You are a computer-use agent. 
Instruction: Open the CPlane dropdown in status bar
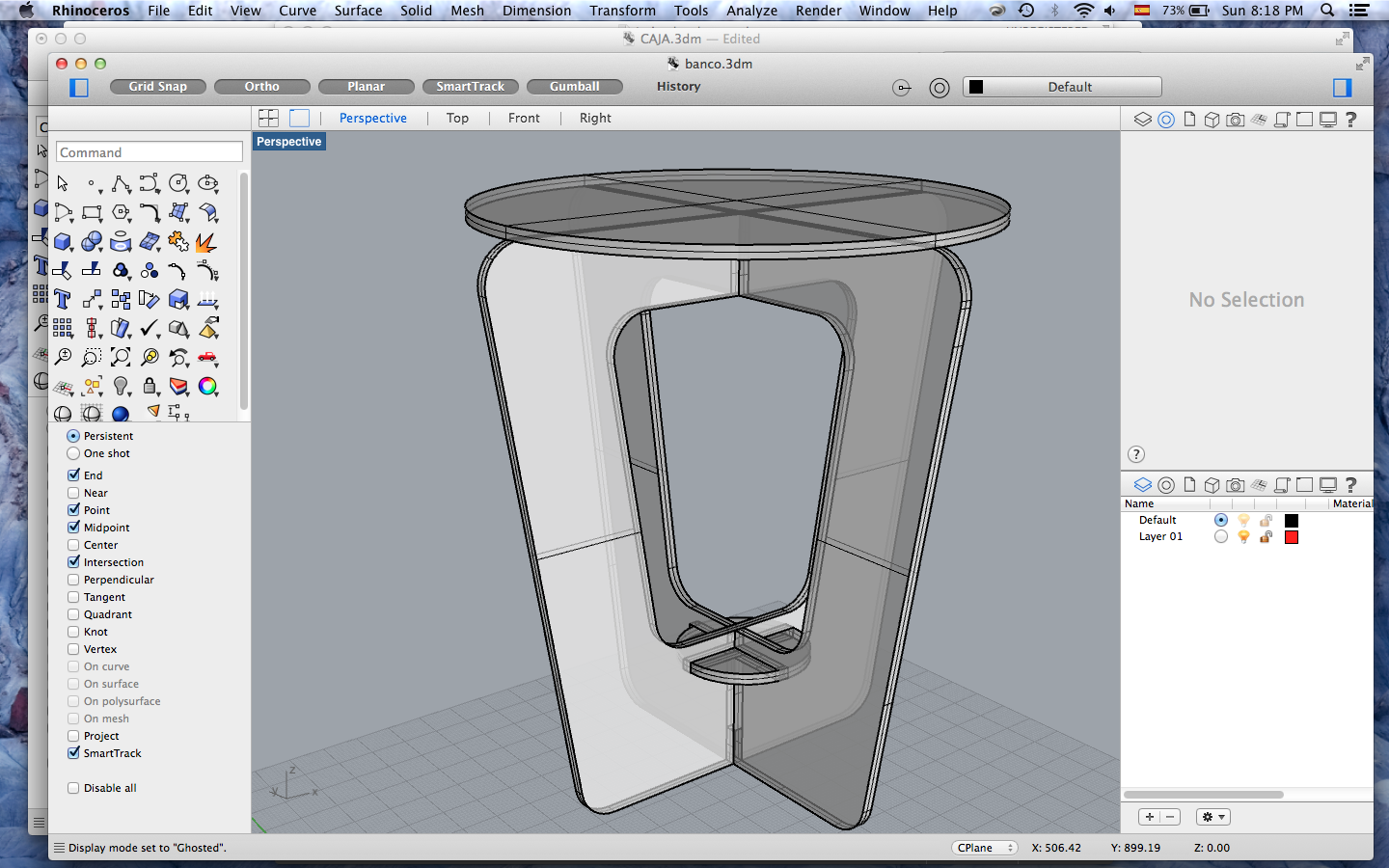[x=984, y=848]
